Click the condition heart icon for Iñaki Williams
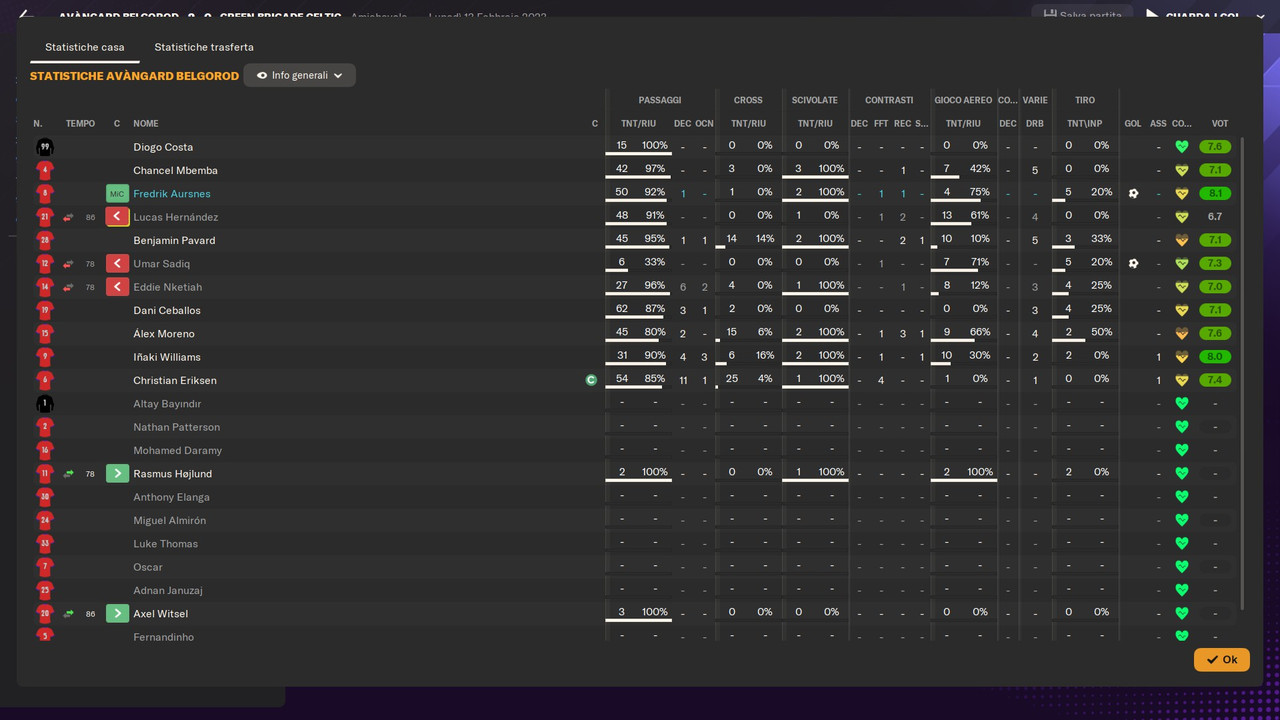 [1181, 357]
